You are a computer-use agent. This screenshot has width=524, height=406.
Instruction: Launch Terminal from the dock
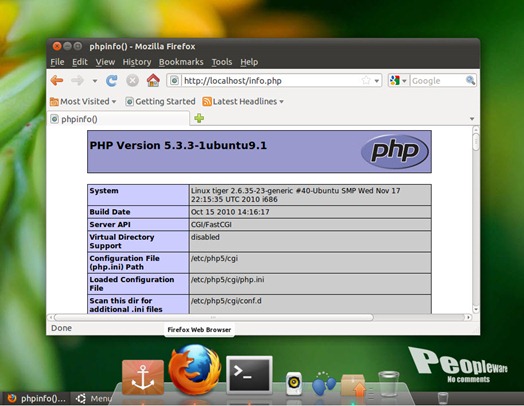point(249,374)
